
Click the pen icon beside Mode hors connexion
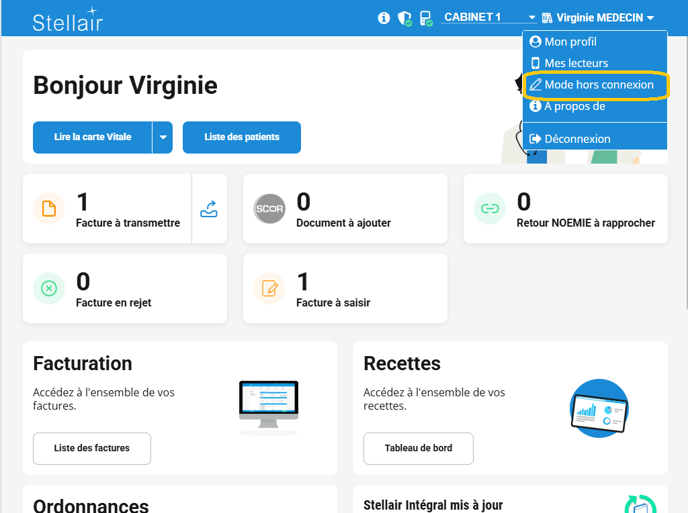(x=535, y=85)
